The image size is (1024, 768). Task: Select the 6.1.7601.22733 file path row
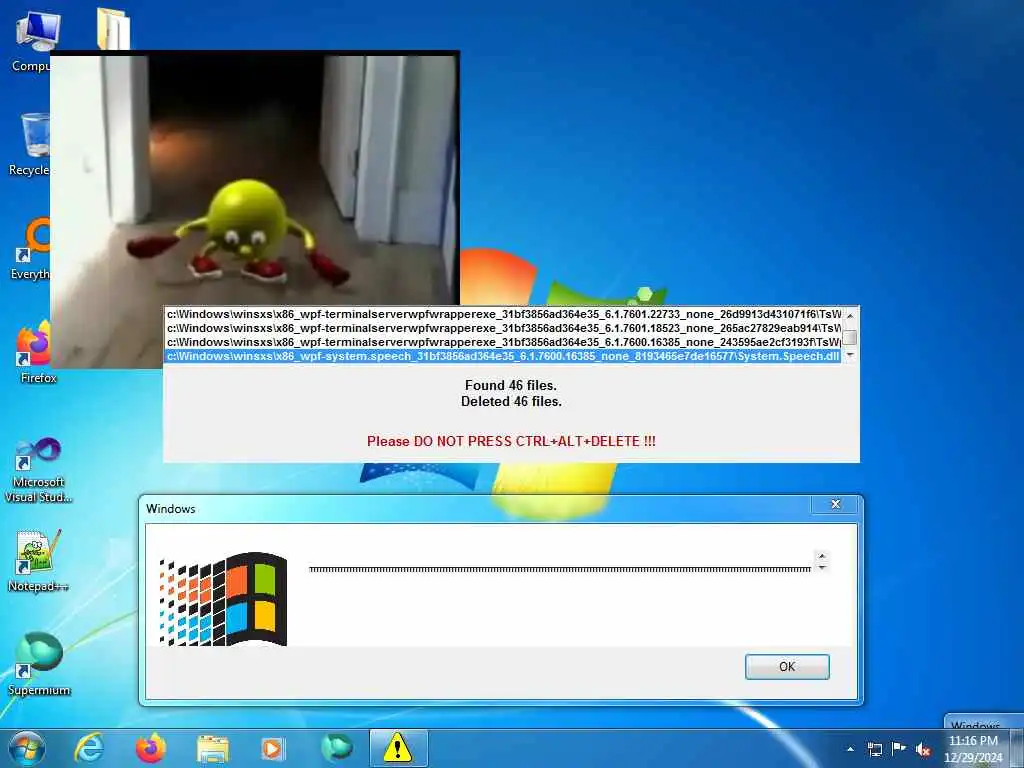pos(503,314)
